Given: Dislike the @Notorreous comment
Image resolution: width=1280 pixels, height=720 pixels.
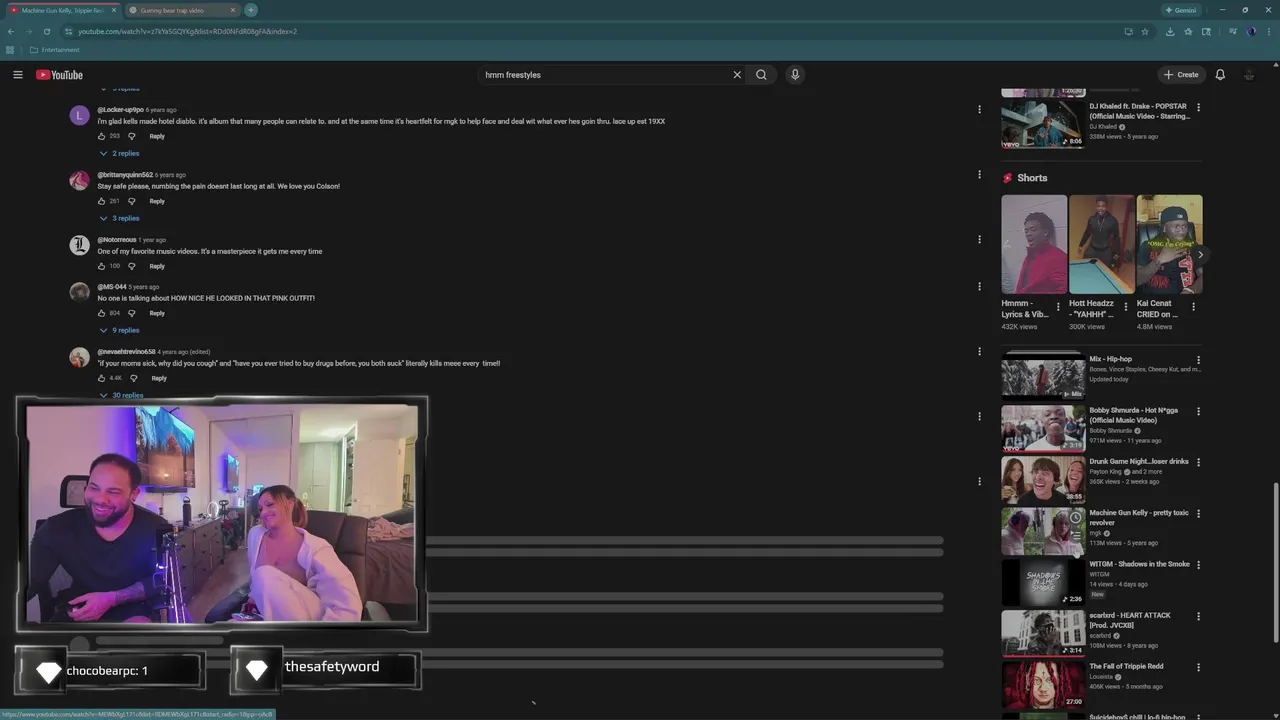Looking at the screenshot, I should [x=131, y=266].
